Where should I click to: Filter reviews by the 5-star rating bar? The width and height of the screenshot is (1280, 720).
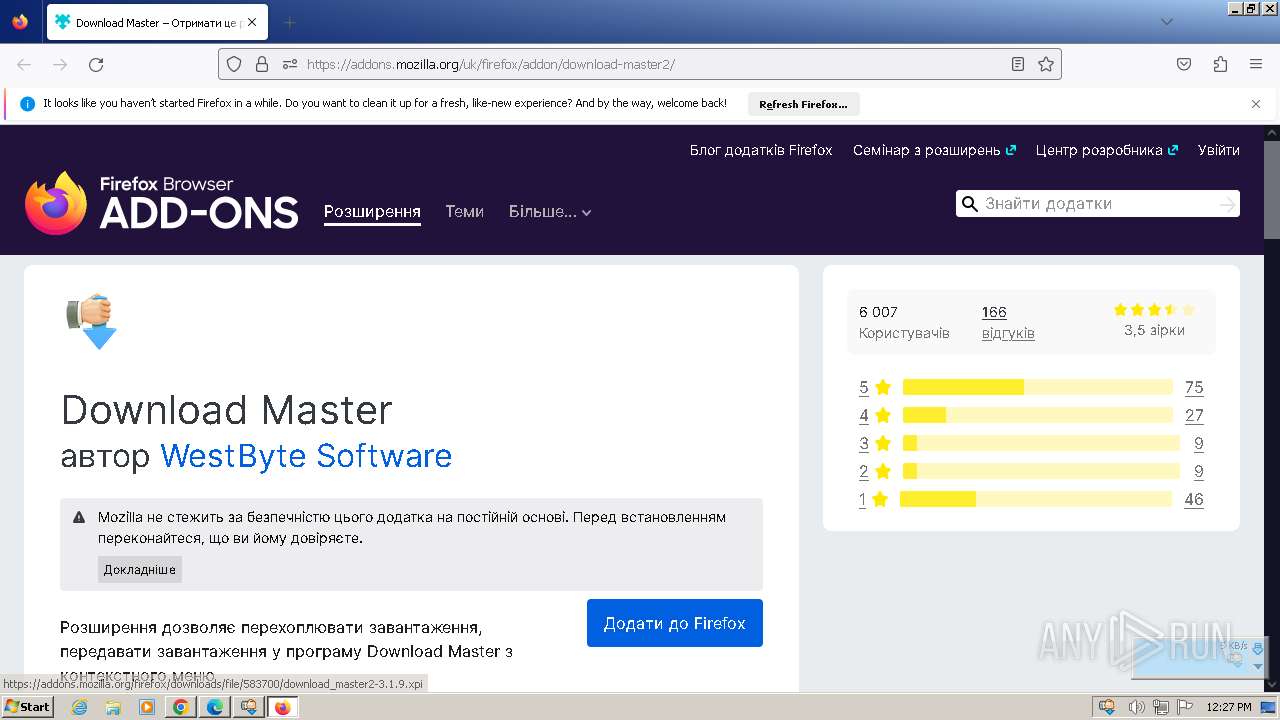[x=1037, y=388]
